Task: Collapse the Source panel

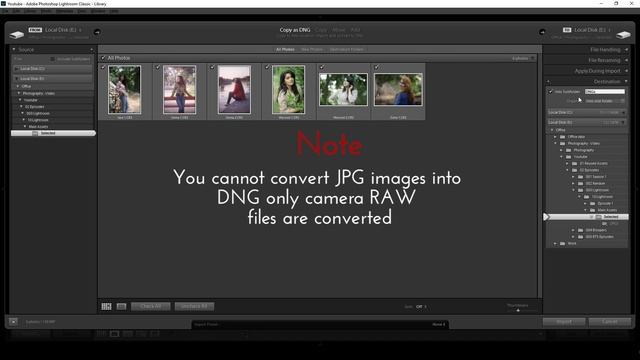Action: coord(14,50)
